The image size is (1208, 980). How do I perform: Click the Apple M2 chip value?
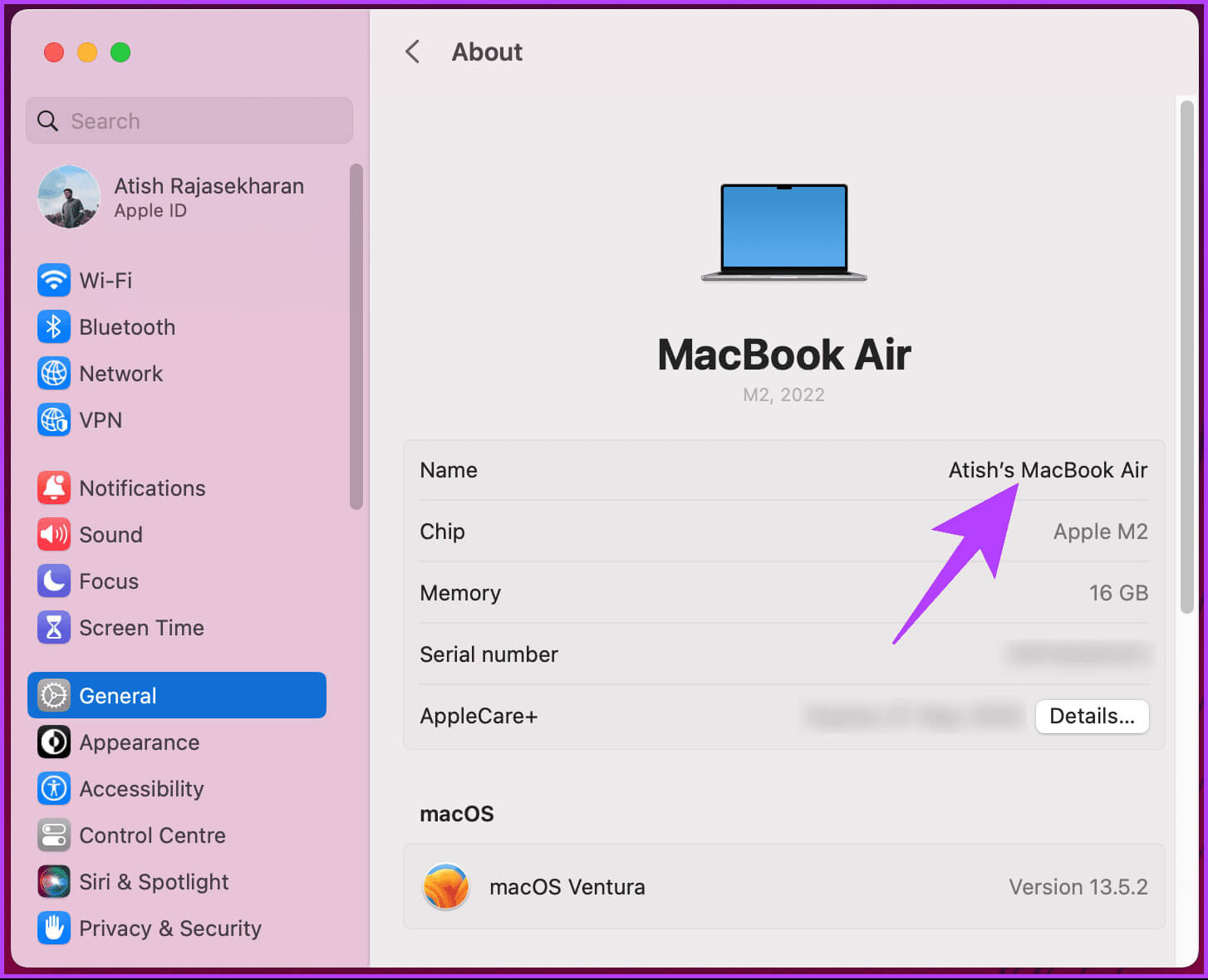coord(1100,532)
